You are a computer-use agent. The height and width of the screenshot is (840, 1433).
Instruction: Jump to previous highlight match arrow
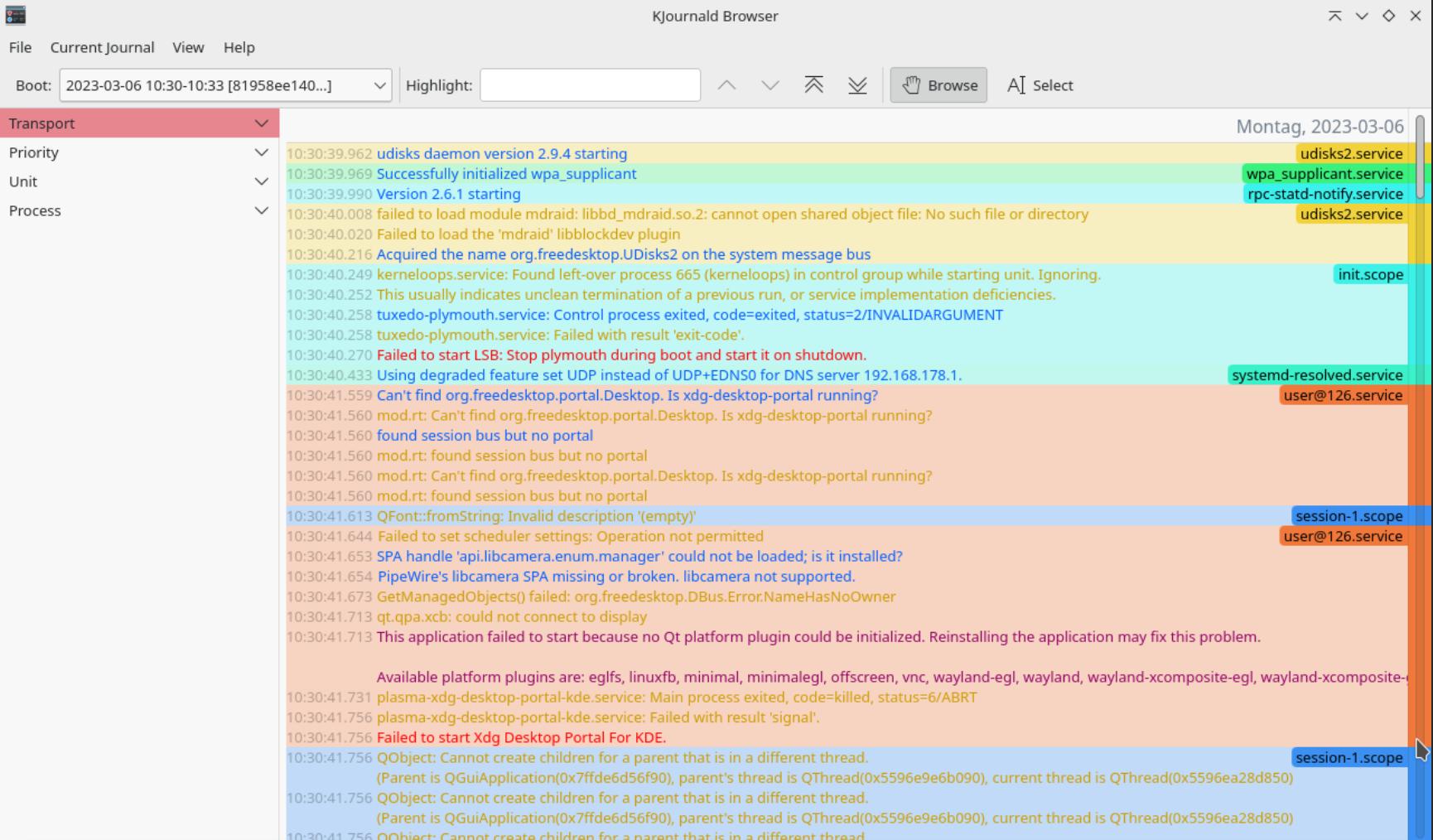click(726, 85)
